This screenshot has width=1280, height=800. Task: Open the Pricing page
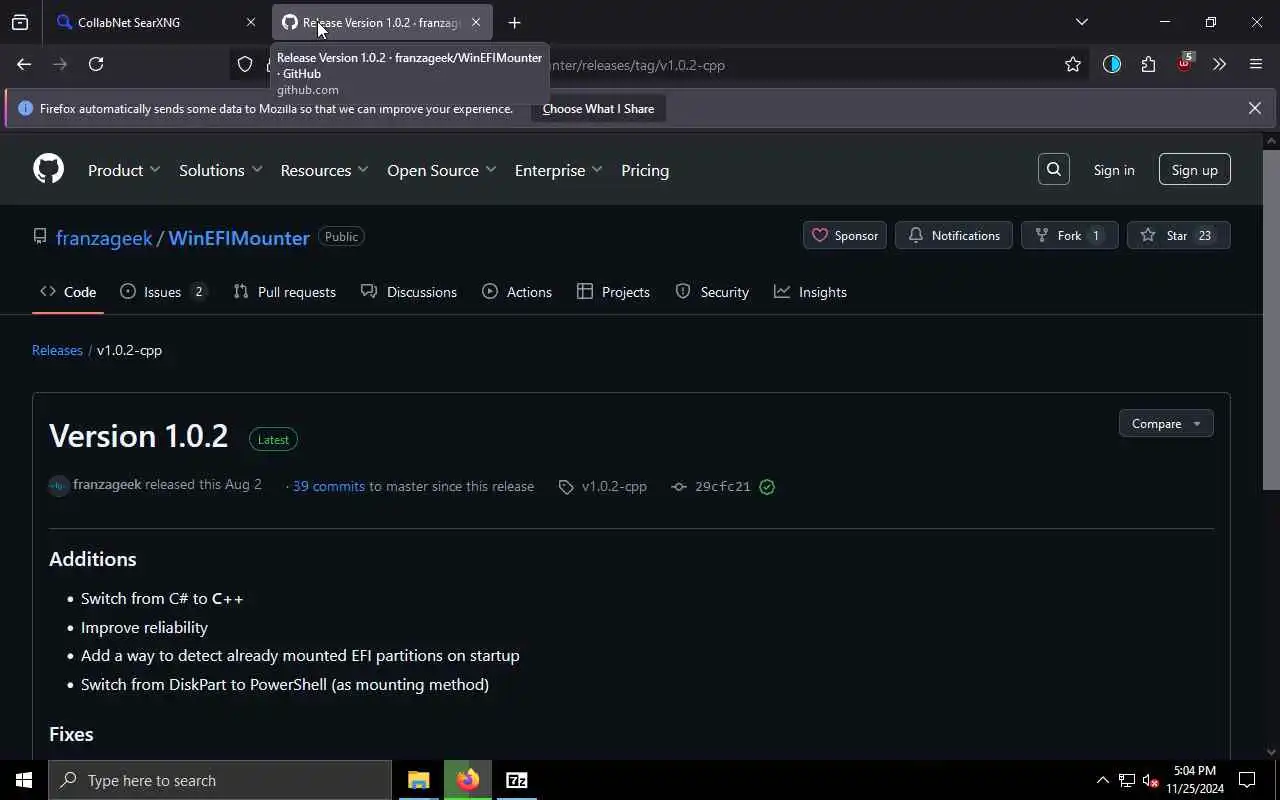click(645, 170)
